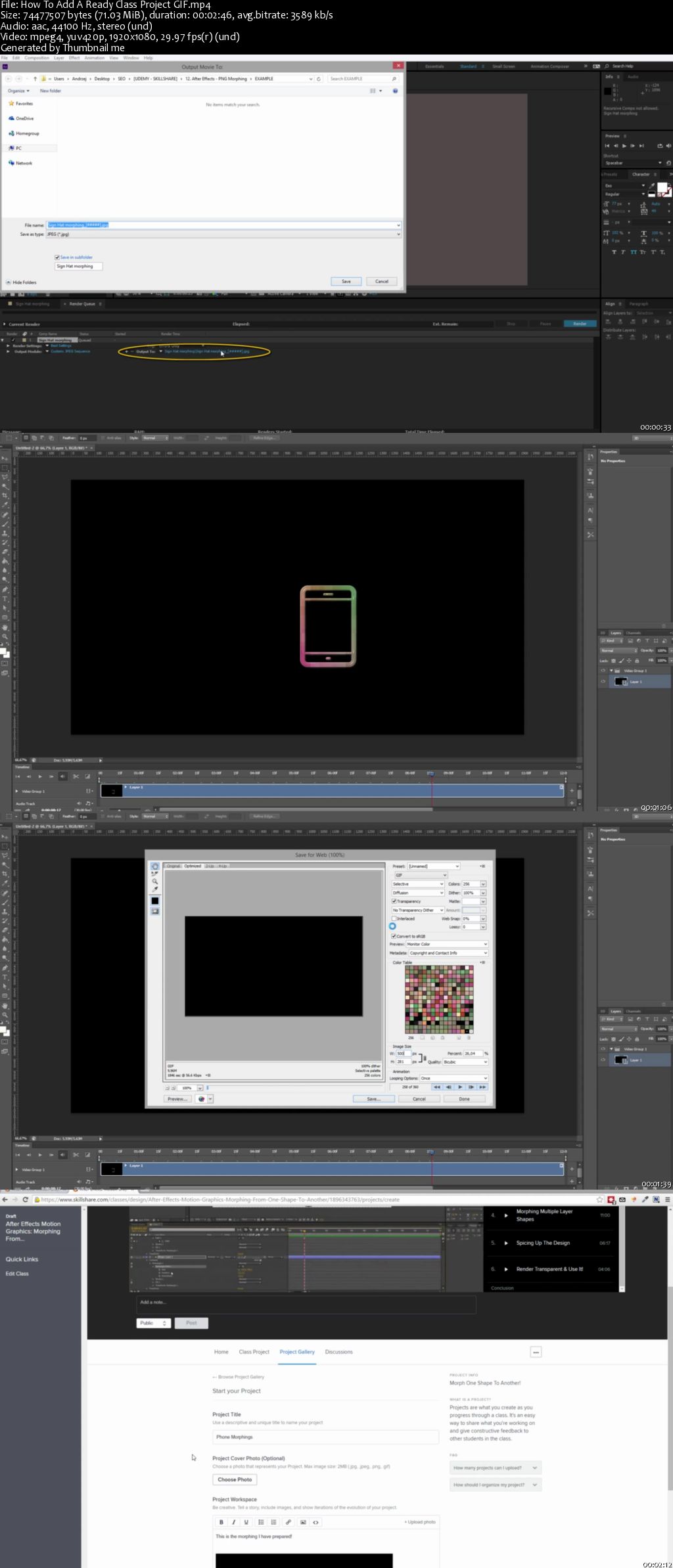Insert code embed in Project Workspace editor
673x1568 pixels.
(315, 1522)
